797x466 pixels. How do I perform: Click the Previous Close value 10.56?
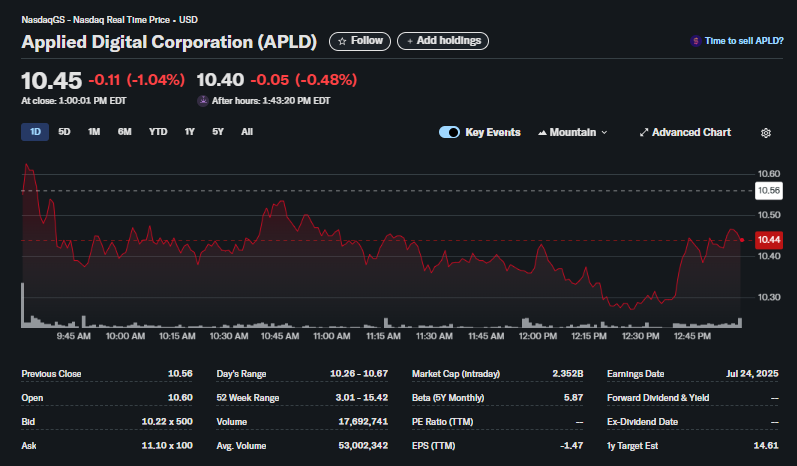tap(180, 374)
